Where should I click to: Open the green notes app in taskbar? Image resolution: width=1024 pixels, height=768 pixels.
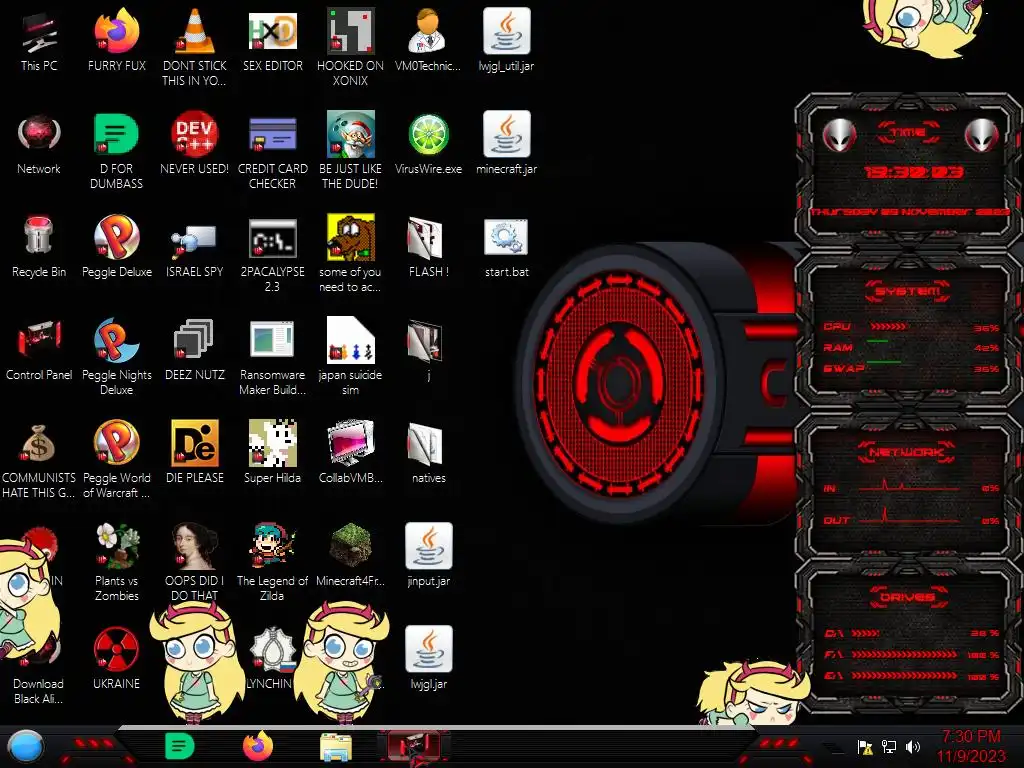[x=180, y=746]
